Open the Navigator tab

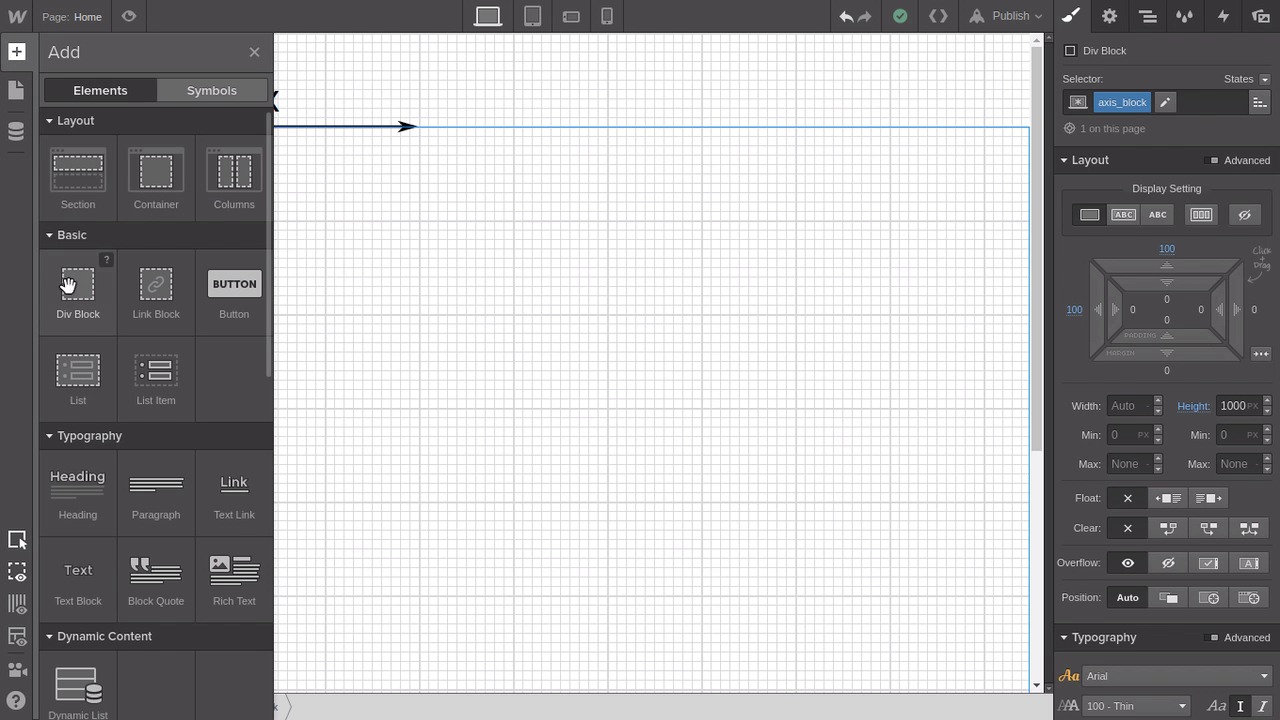coord(1147,16)
